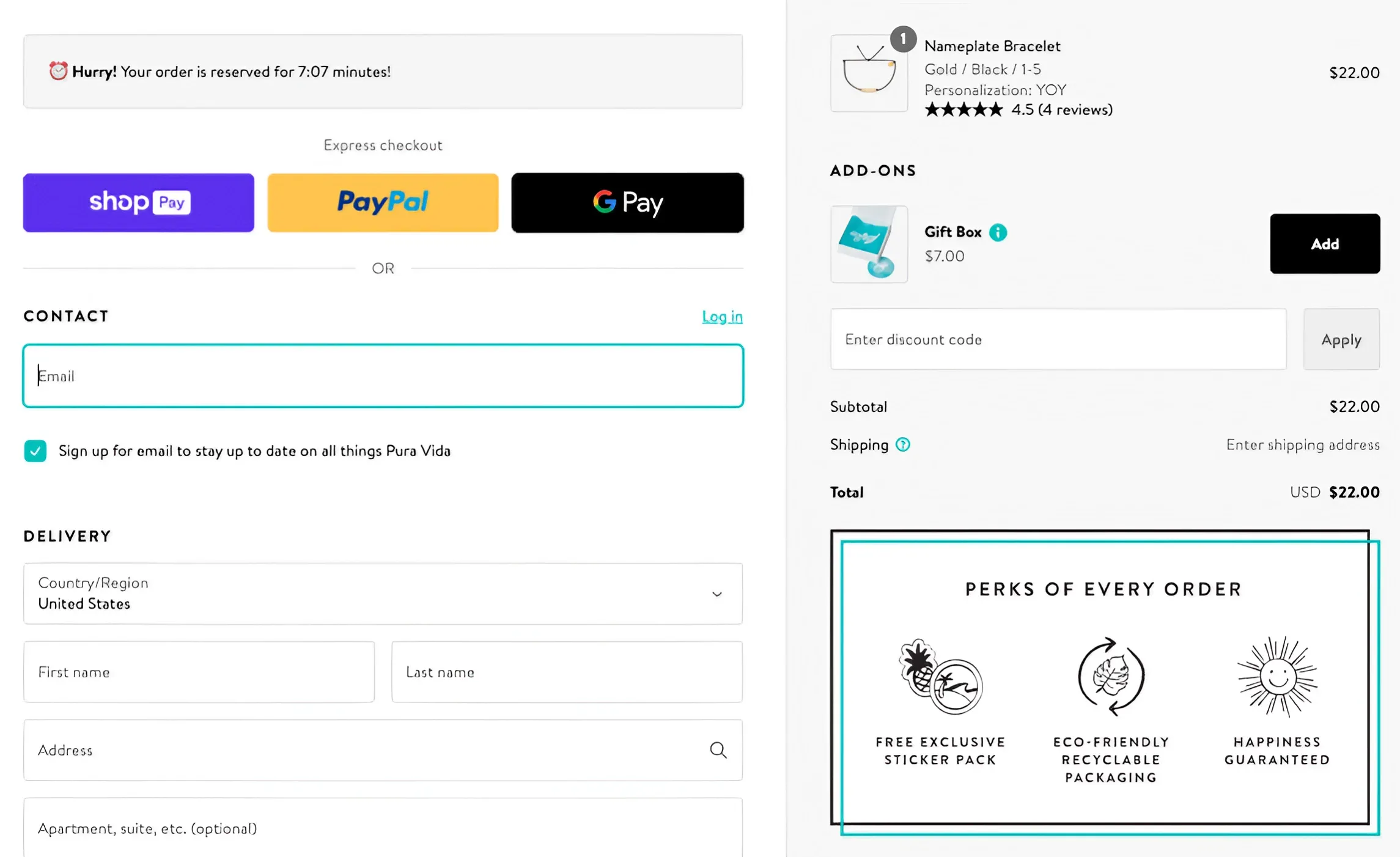Open the Country/Region dropdown

(383, 594)
